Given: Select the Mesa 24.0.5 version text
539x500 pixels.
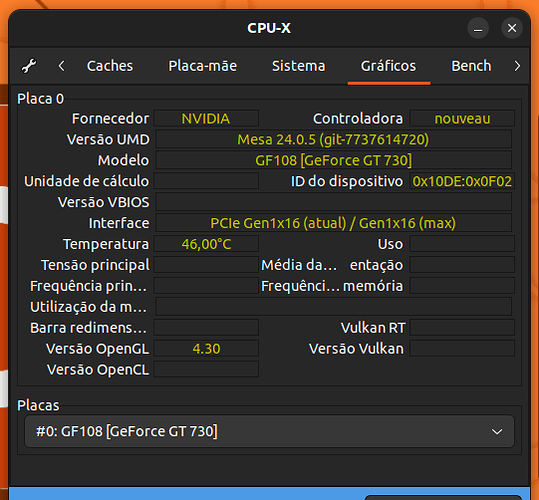Looking at the screenshot, I should 333,140.
